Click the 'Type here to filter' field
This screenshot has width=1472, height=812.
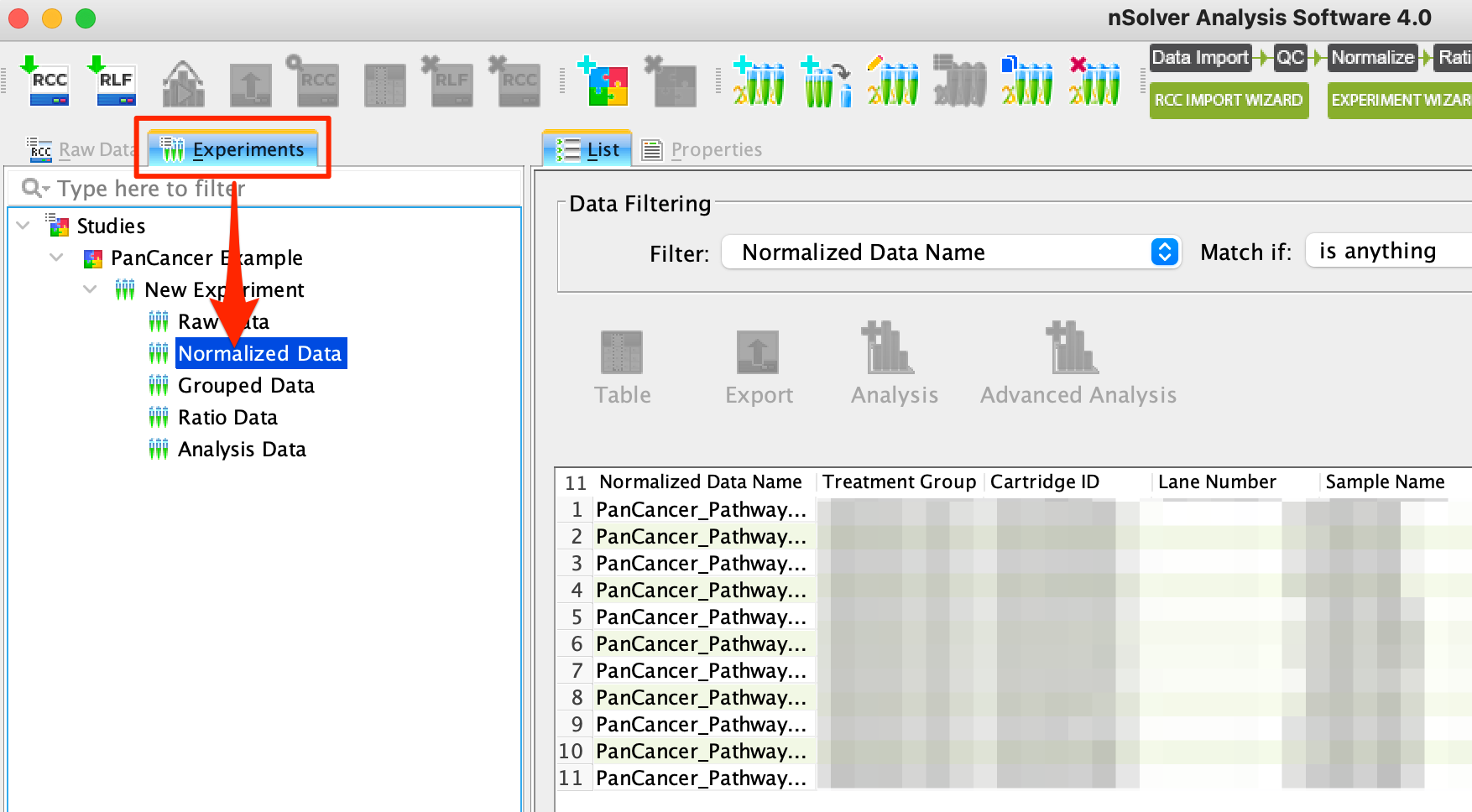point(264,189)
